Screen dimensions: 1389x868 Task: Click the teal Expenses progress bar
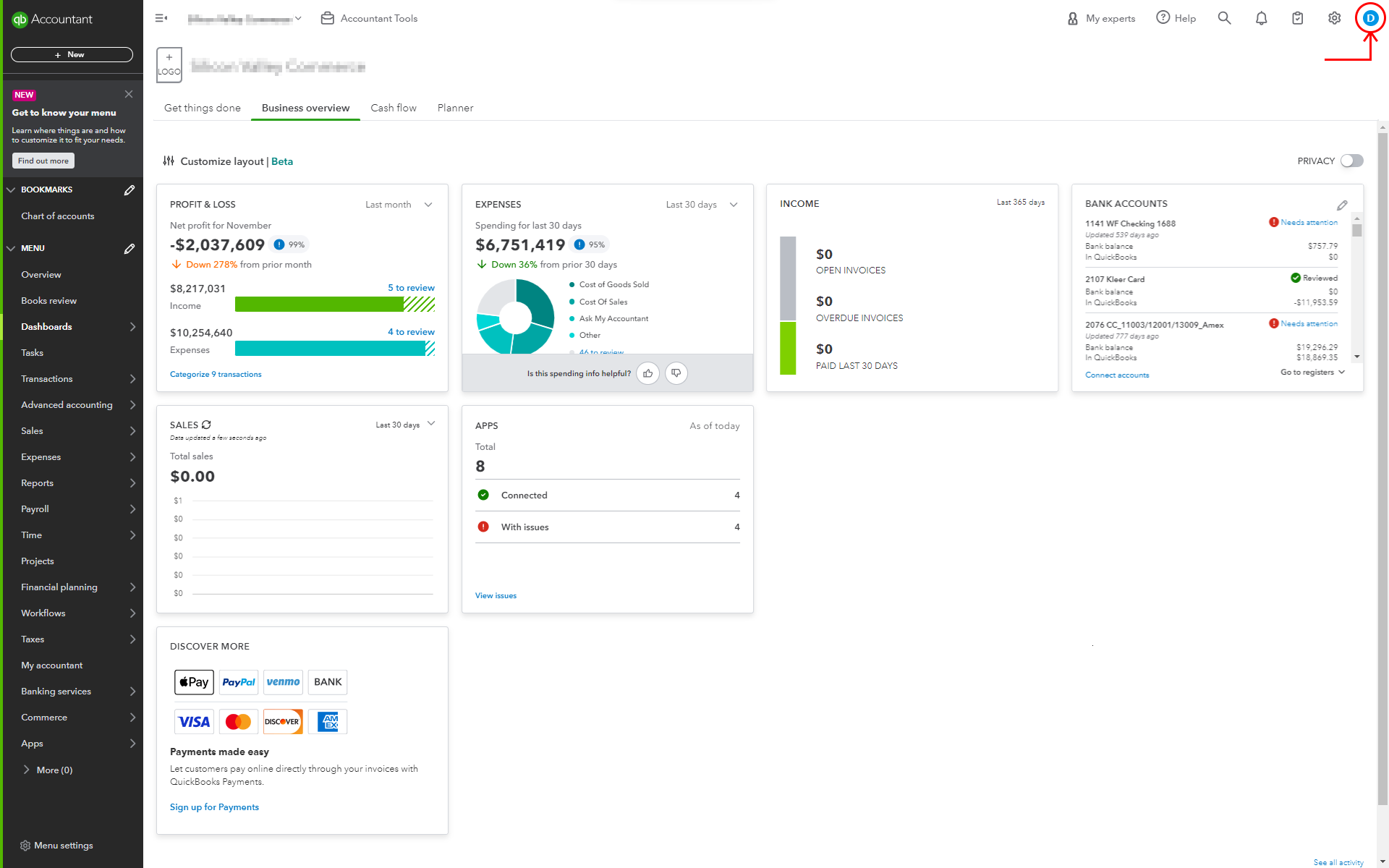click(x=335, y=349)
